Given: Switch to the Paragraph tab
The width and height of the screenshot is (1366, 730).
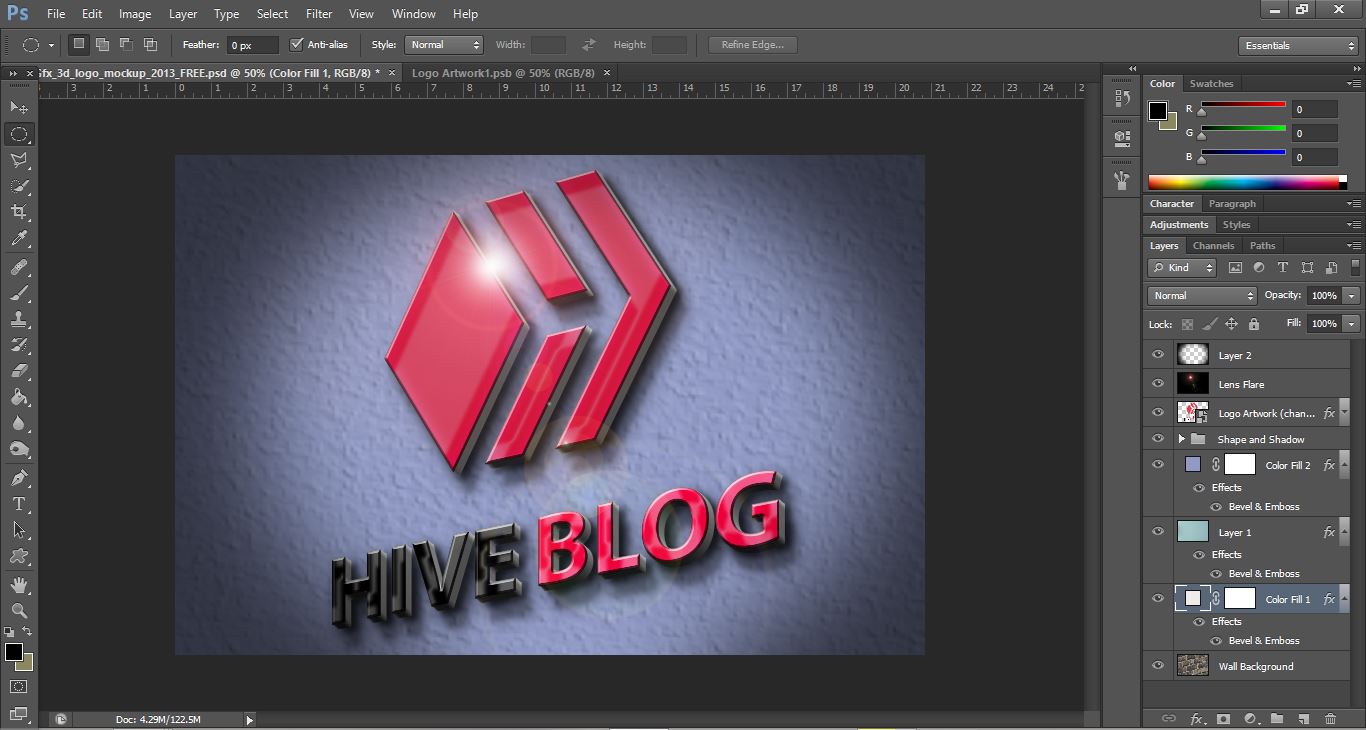Looking at the screenshot, I should click(x=1232, y=203).
